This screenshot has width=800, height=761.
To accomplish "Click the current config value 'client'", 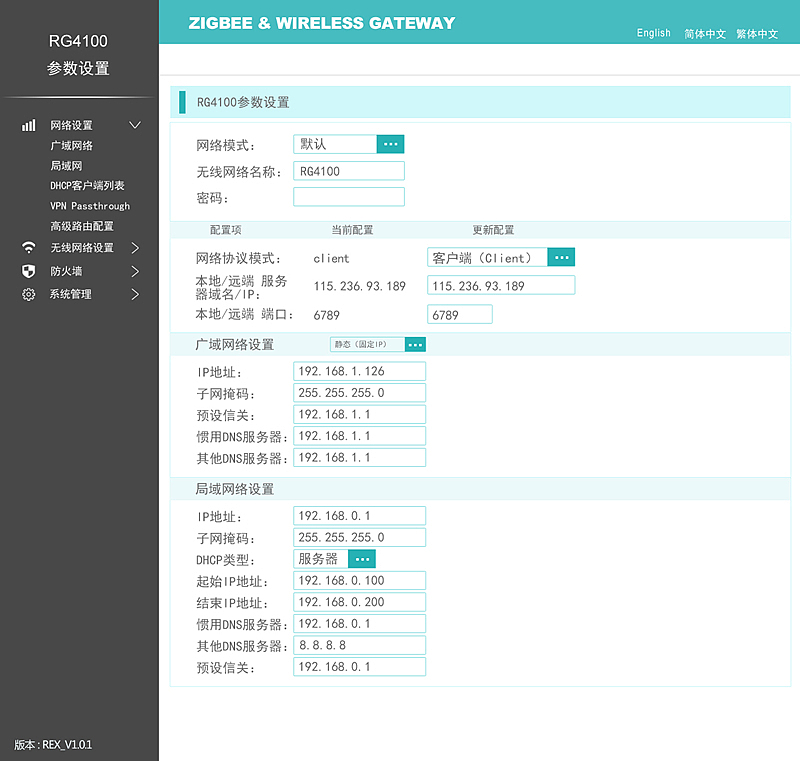I will tap(331, 259).
